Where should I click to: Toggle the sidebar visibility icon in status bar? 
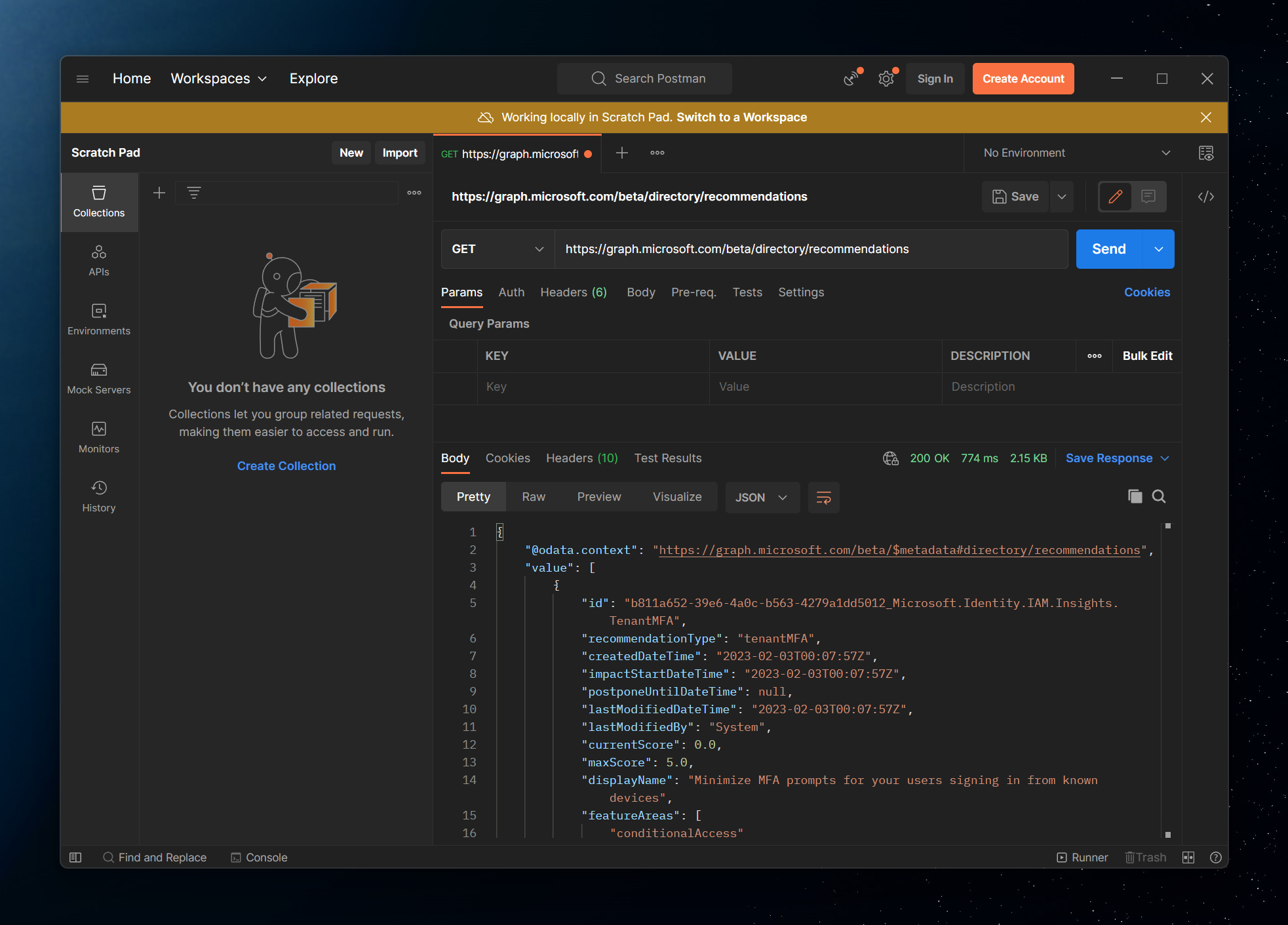point(75,857)
